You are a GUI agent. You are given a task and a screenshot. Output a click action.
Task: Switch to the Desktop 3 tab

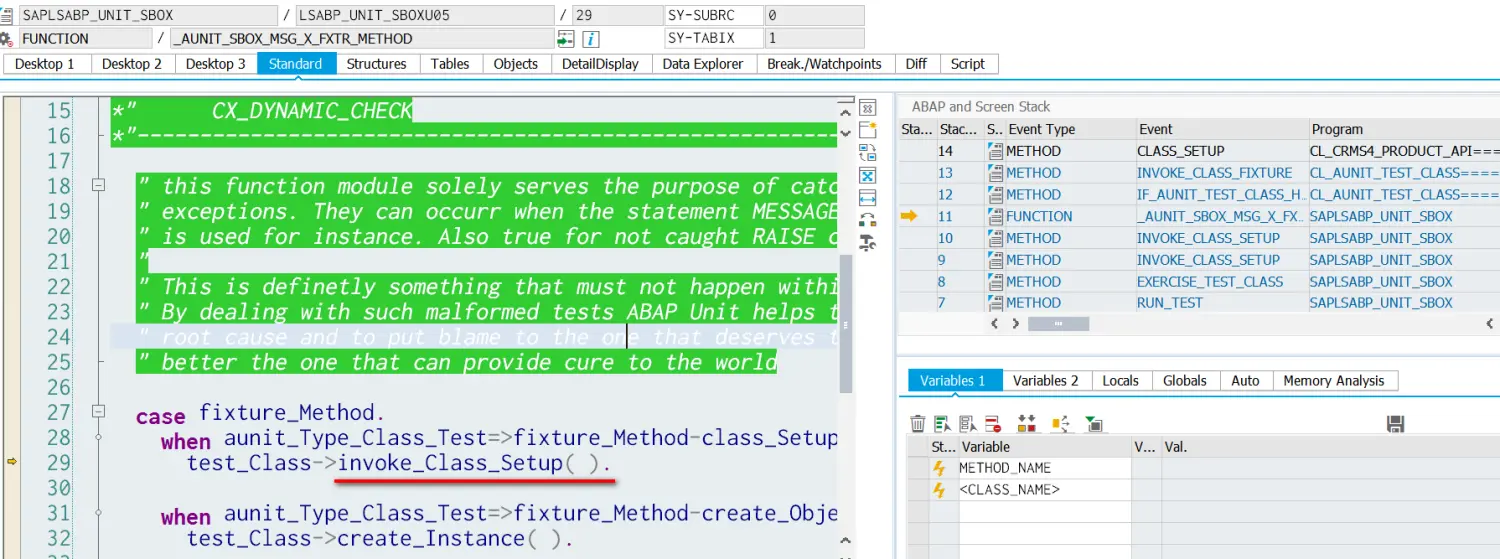click(x=215, y=64)
